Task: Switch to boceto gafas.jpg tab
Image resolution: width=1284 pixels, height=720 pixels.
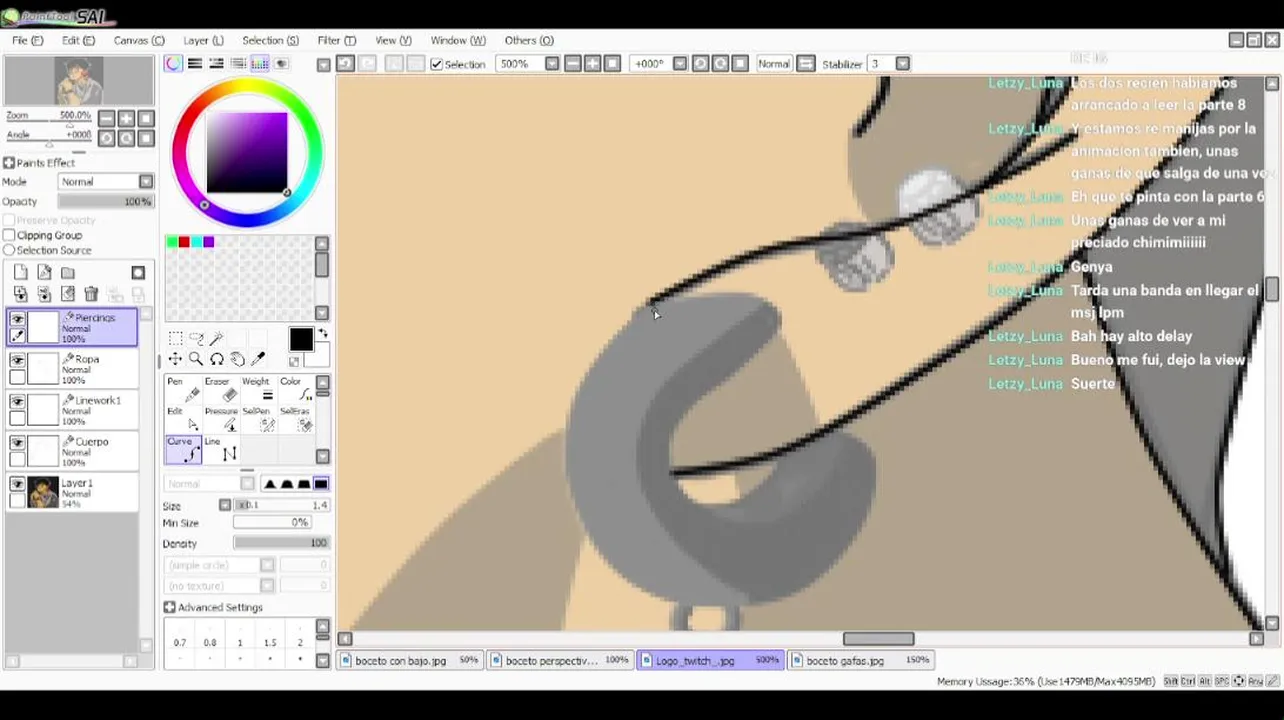Action: [862, 660]
